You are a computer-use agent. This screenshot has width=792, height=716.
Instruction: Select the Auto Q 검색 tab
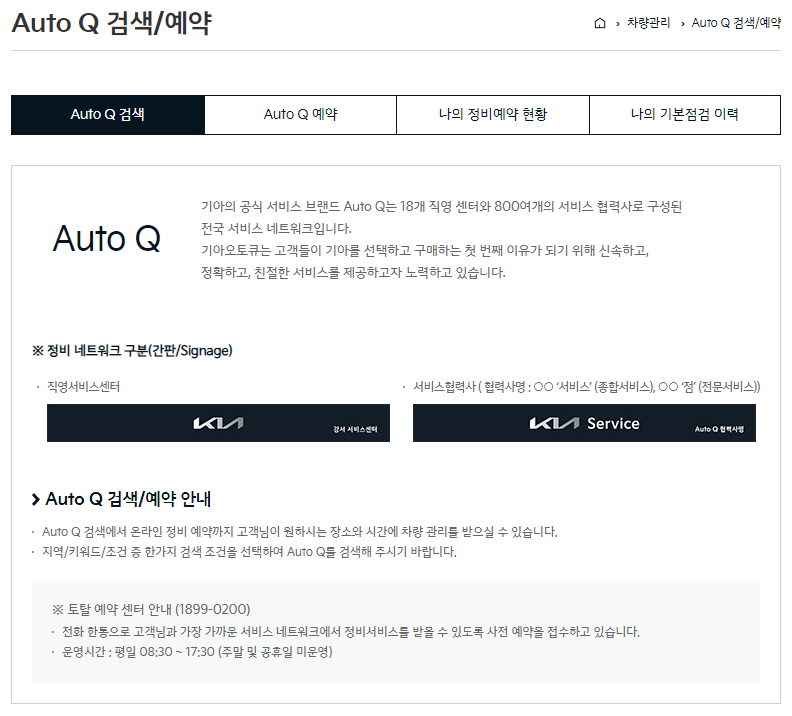point(108,115)
